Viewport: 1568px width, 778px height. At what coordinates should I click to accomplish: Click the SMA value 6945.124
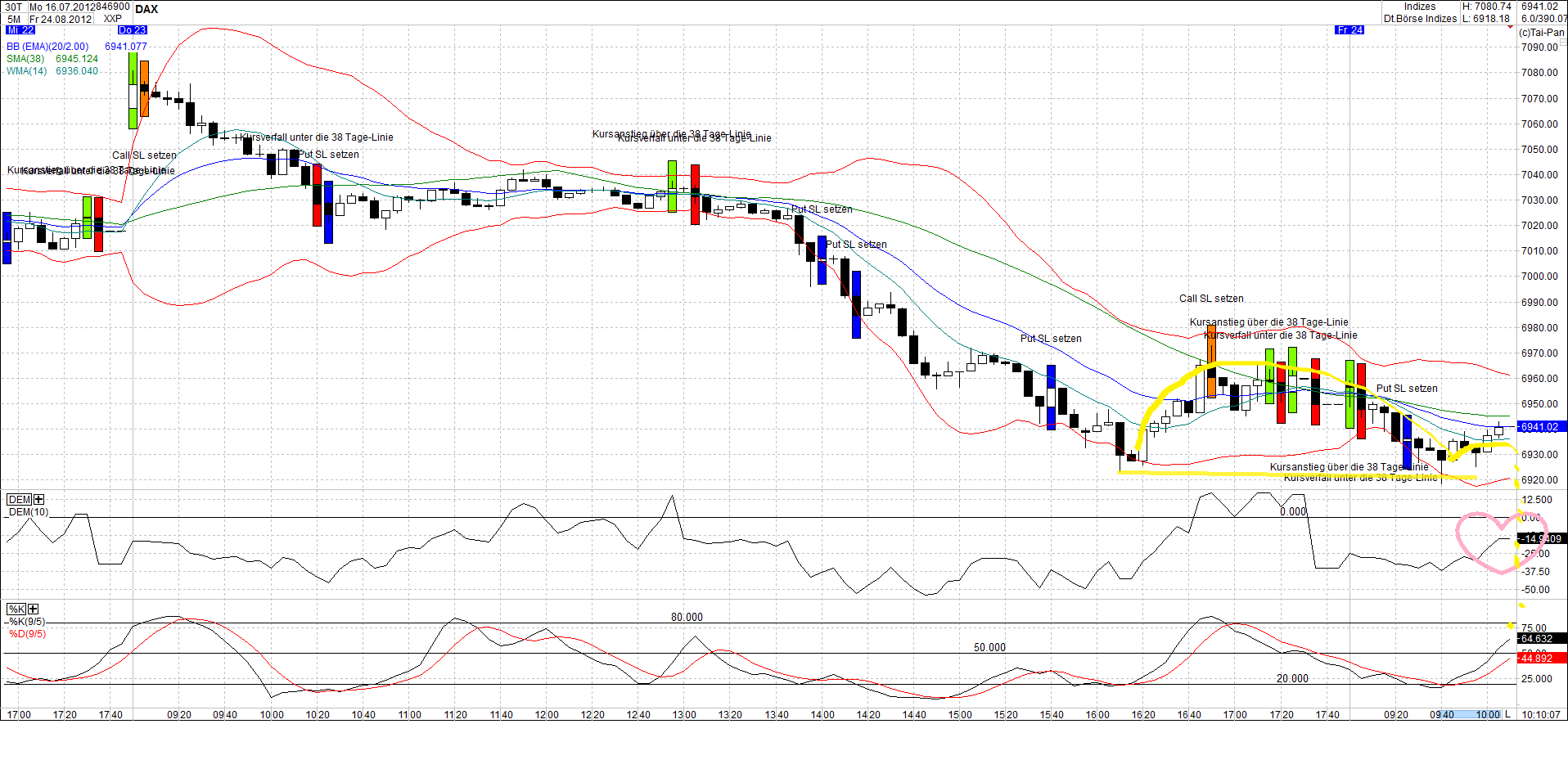[77, 59]
